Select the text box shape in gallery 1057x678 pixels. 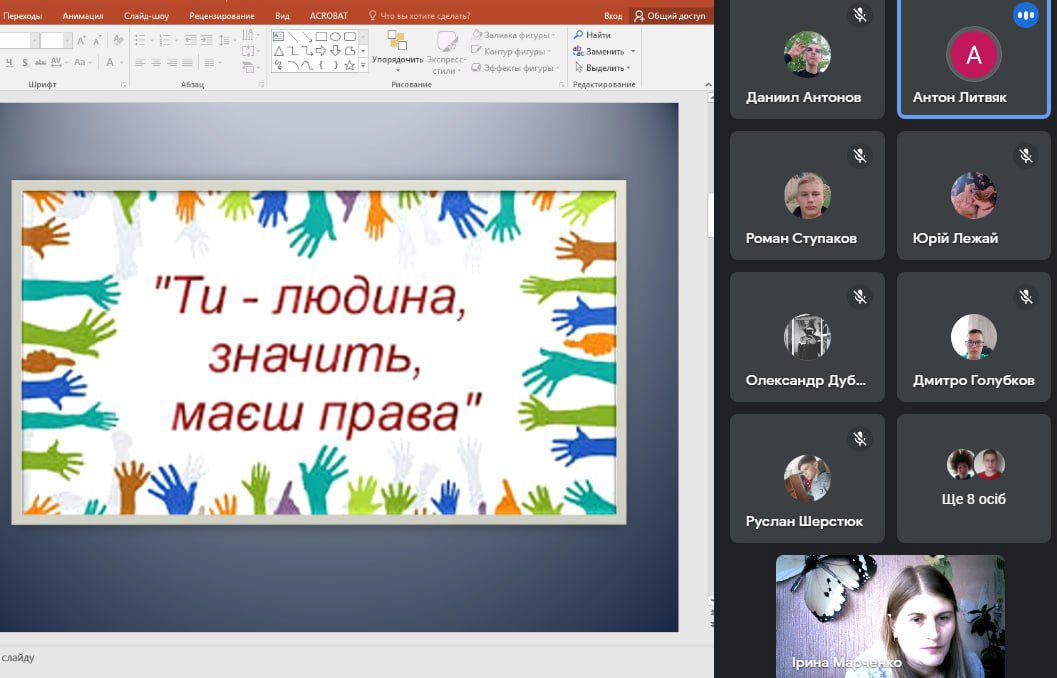278,36
